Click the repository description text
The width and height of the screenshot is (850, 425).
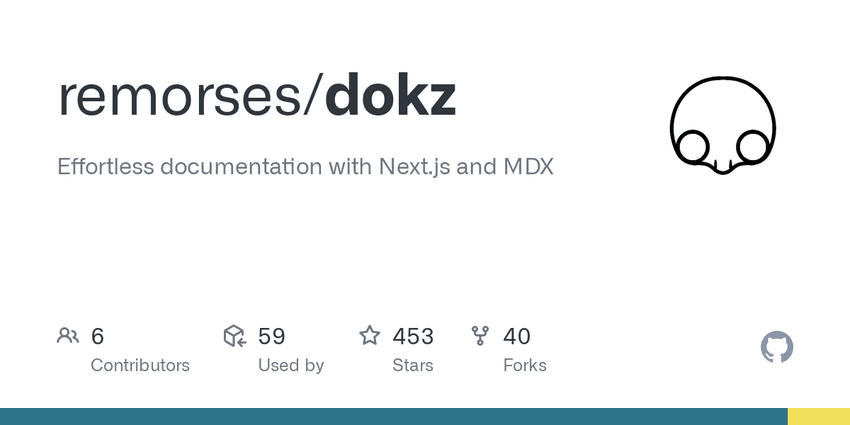point(305,167)
